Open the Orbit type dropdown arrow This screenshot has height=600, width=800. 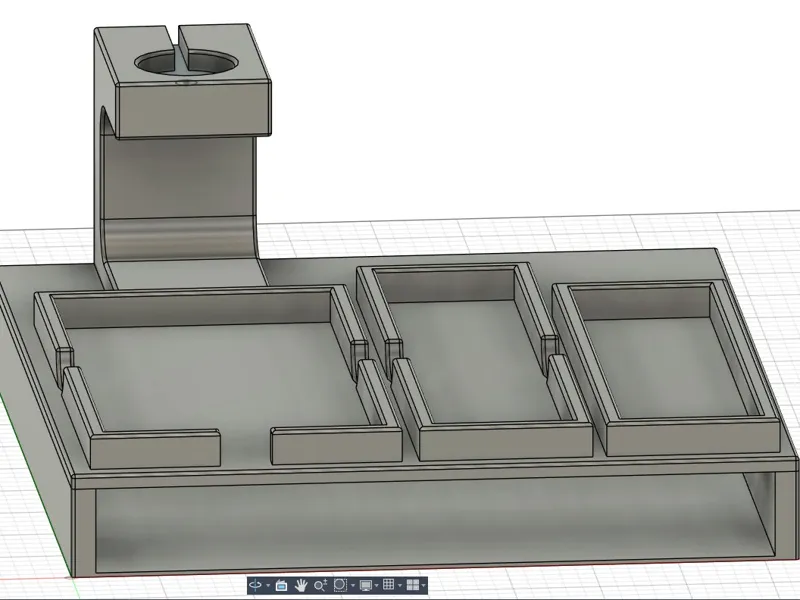click(268, 585)
